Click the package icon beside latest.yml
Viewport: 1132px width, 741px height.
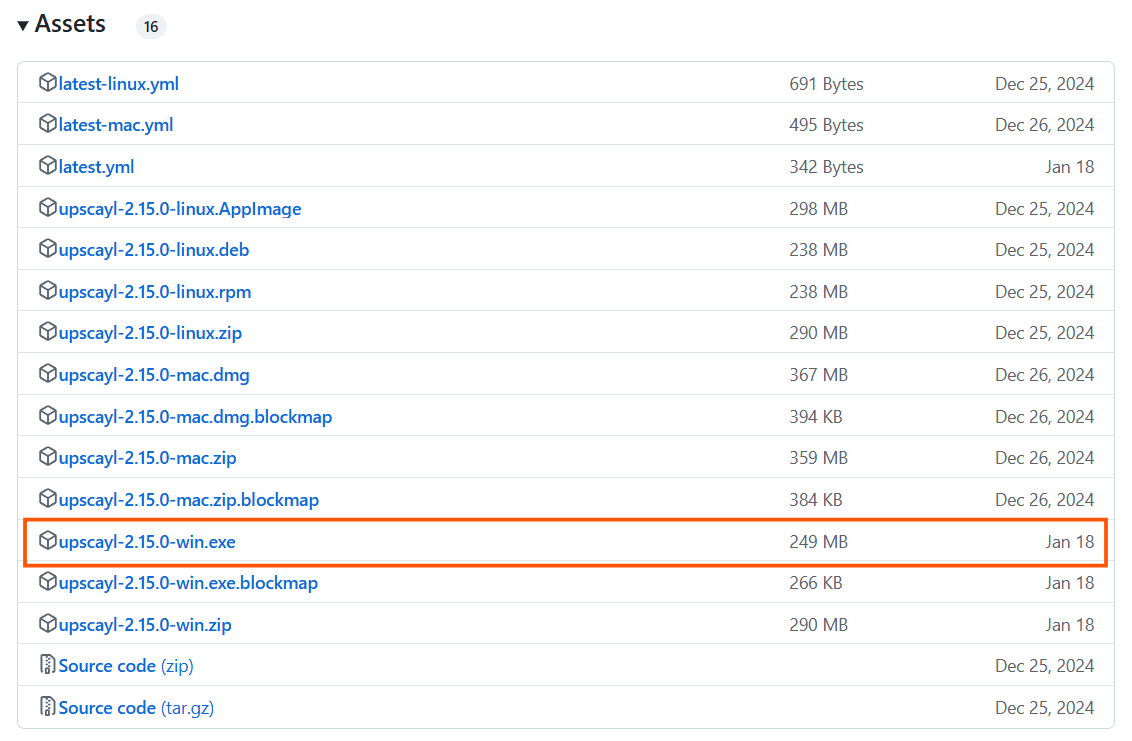[48, 166]
